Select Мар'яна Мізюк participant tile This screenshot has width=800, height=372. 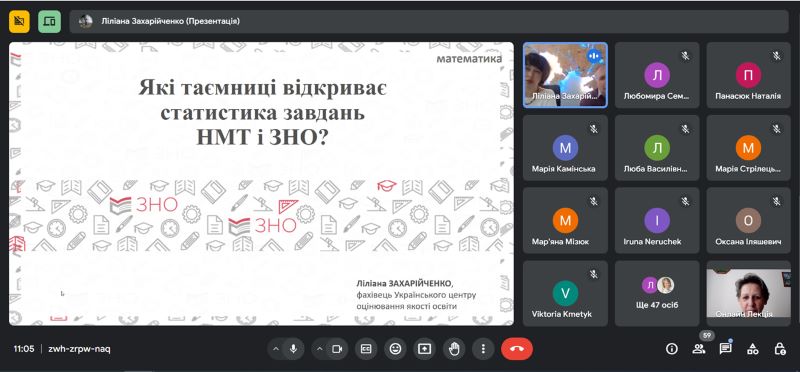point(565,220)
